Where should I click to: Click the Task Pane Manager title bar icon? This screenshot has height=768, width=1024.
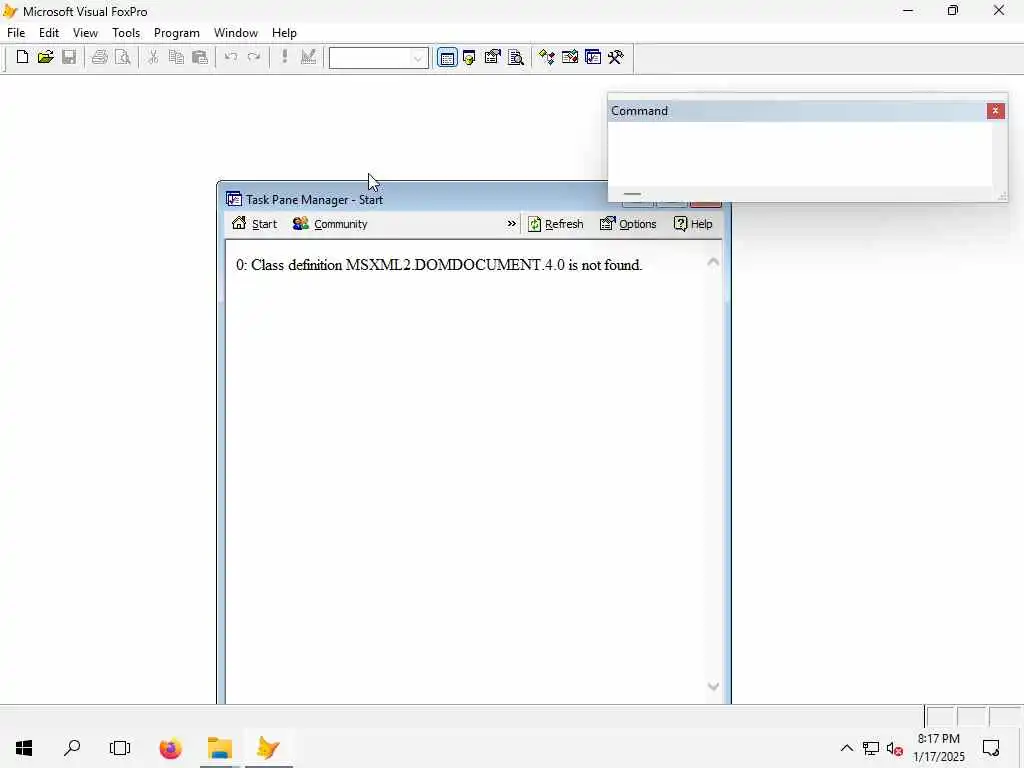coord(234,199)
